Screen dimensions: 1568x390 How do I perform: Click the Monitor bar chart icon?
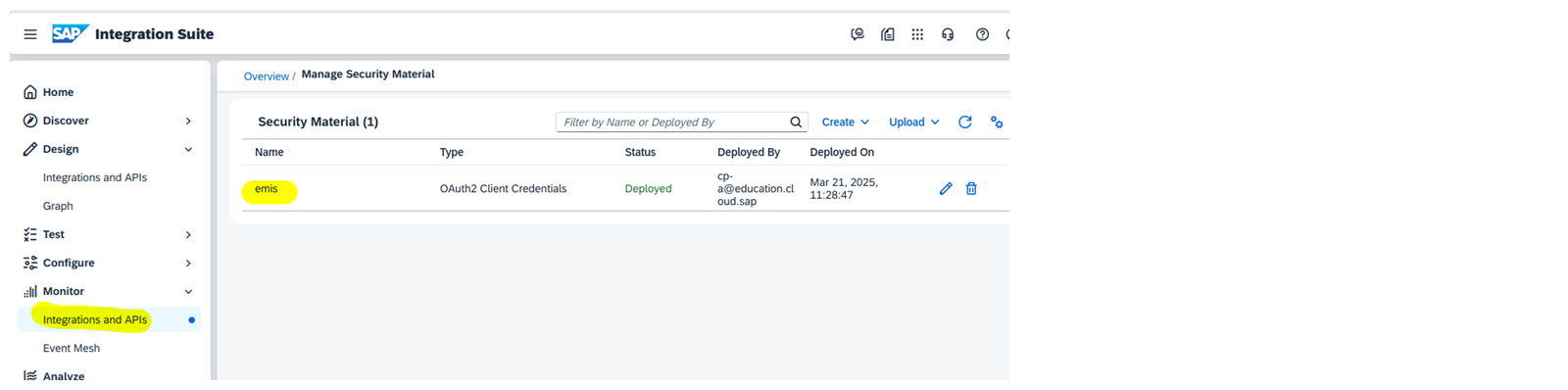30,291
